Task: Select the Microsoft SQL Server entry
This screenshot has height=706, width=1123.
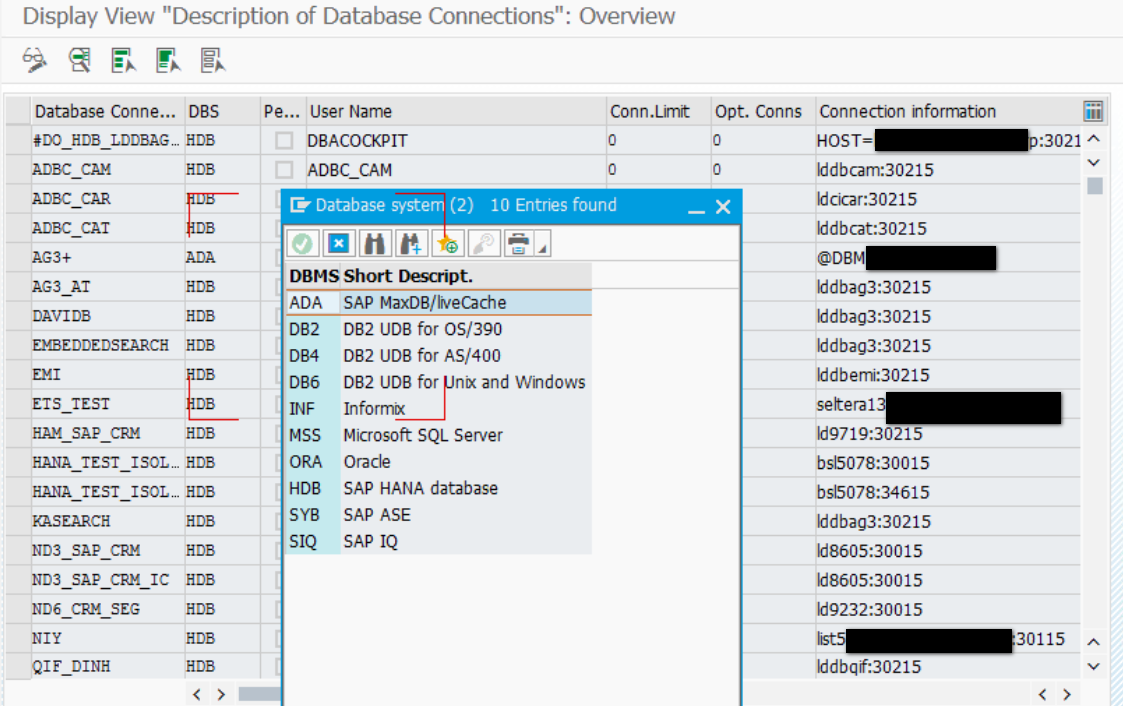Action: [x=422, y=435]
